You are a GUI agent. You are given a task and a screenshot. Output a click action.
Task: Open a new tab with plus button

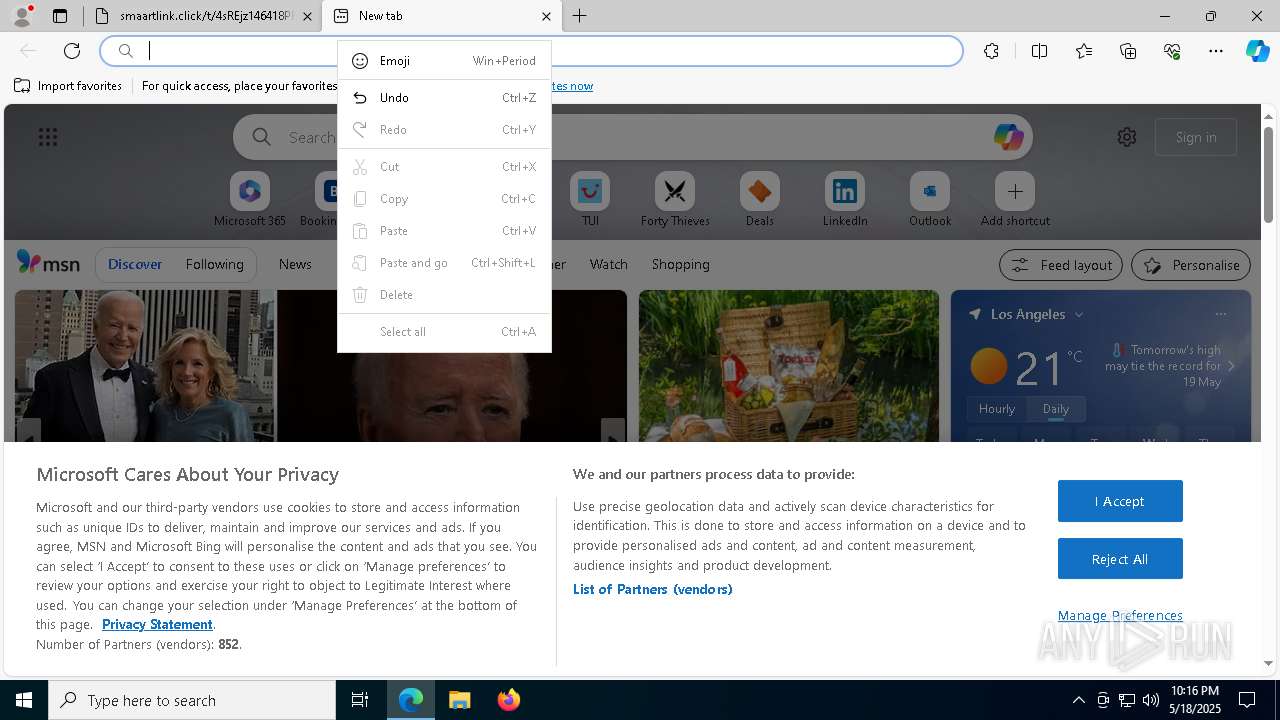tap(580, 16)
